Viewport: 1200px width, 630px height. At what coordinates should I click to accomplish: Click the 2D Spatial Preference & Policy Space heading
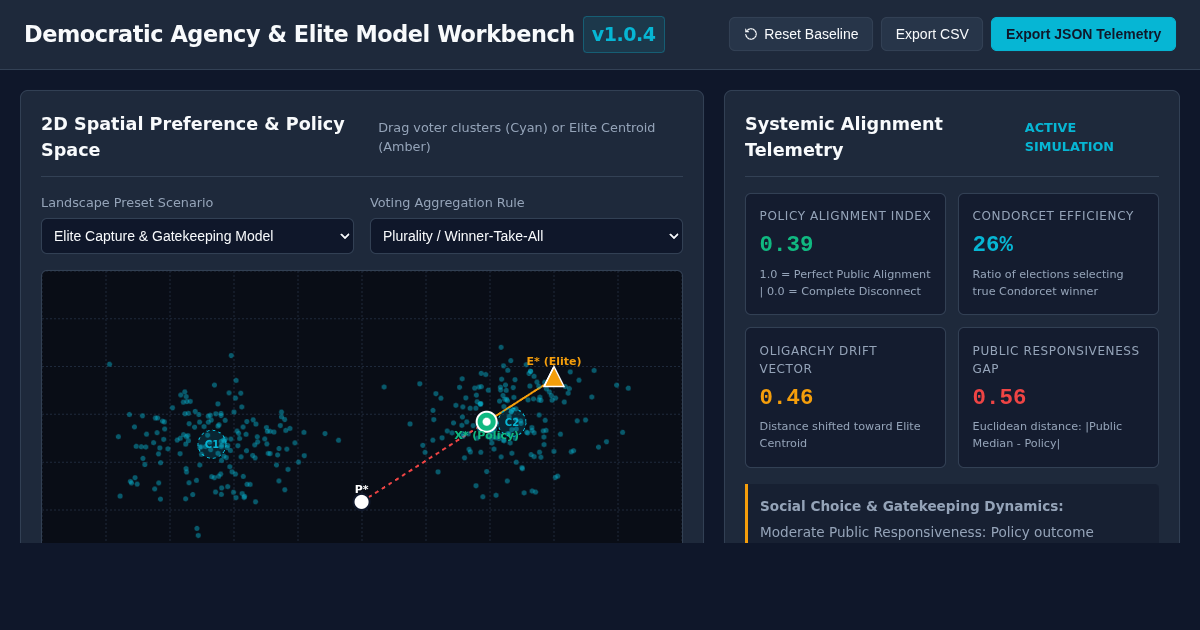click(x=193, y=137)
